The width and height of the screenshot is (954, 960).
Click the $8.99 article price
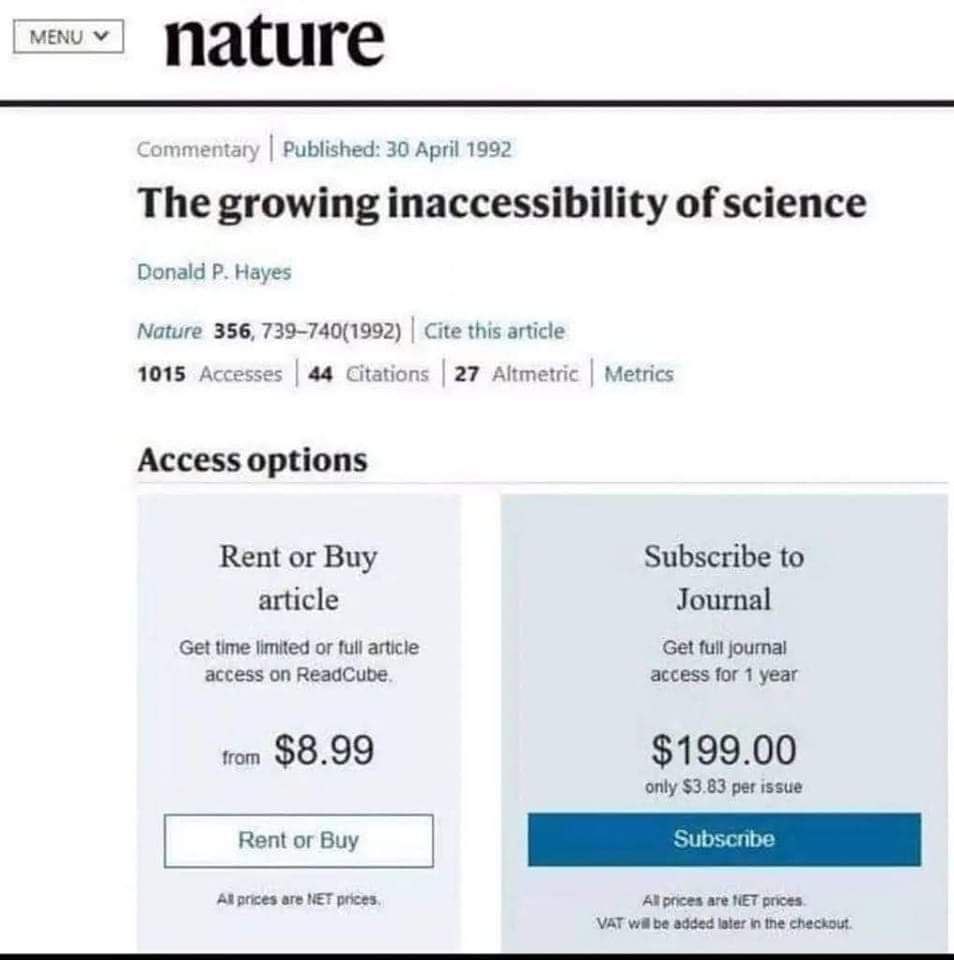pyautogui.click(x=323, y=751)
